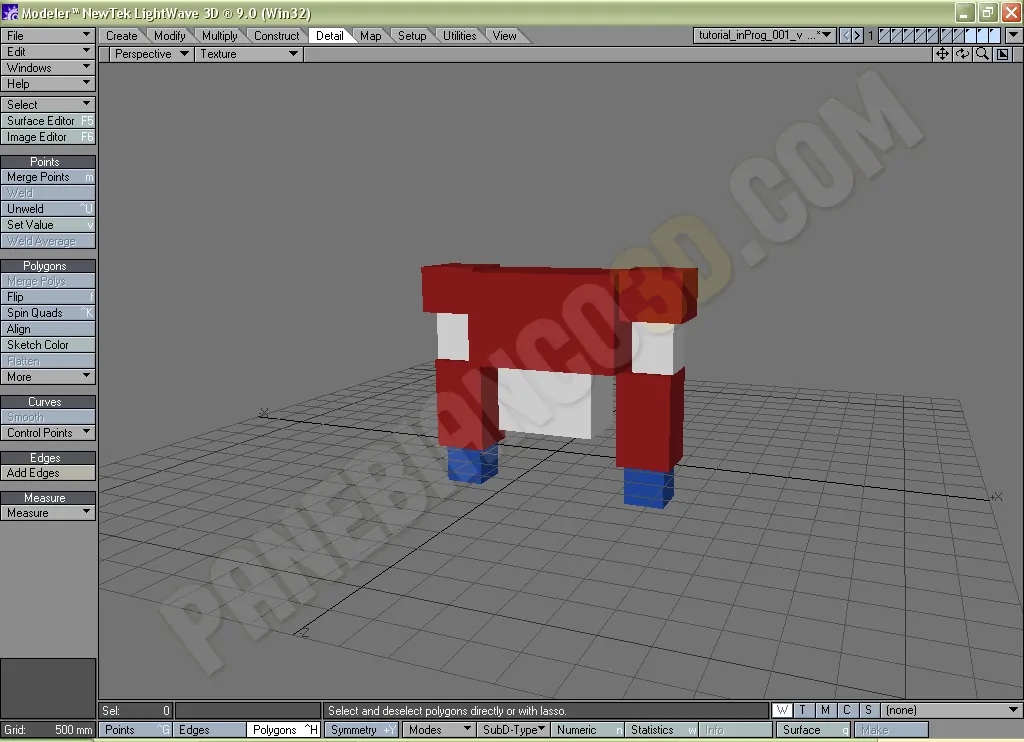This screenshot has width=1024, height=742.
Task: Open the SubD-Type dropdown
Action: (x=513, y=730)
